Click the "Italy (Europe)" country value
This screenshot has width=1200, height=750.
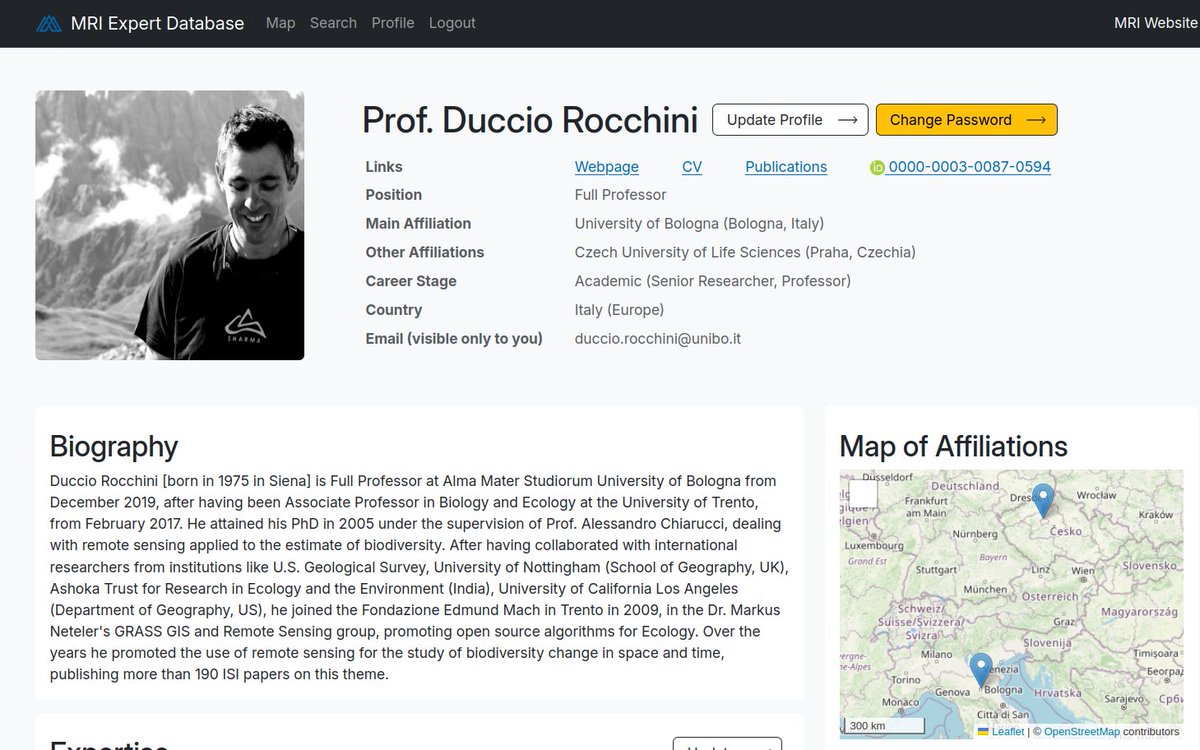click(x=620, y=310)
